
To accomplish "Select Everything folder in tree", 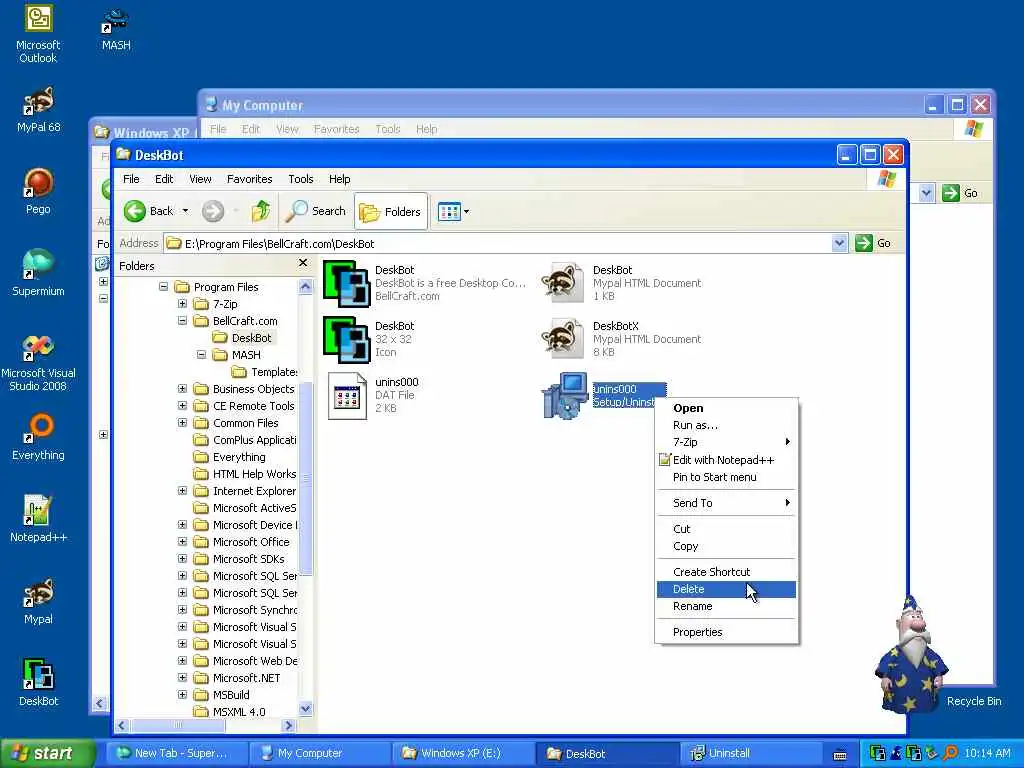I will [x=230, y=457].
